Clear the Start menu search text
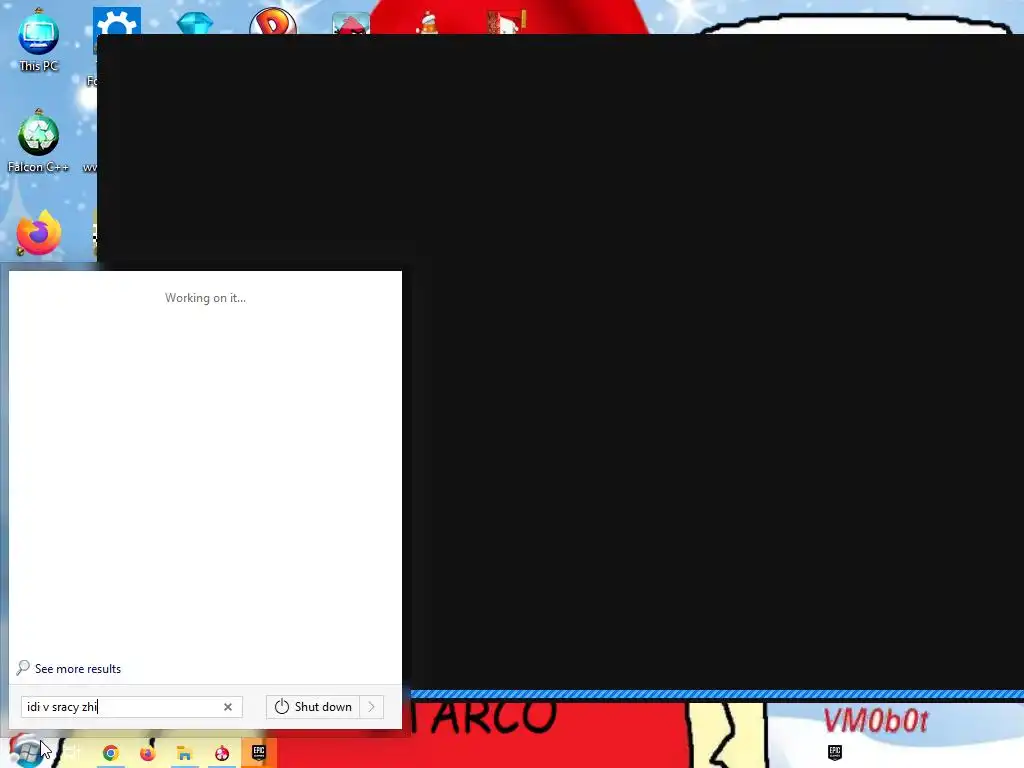The height and width of the screenshot is (768, 1024). pos(228,707)
